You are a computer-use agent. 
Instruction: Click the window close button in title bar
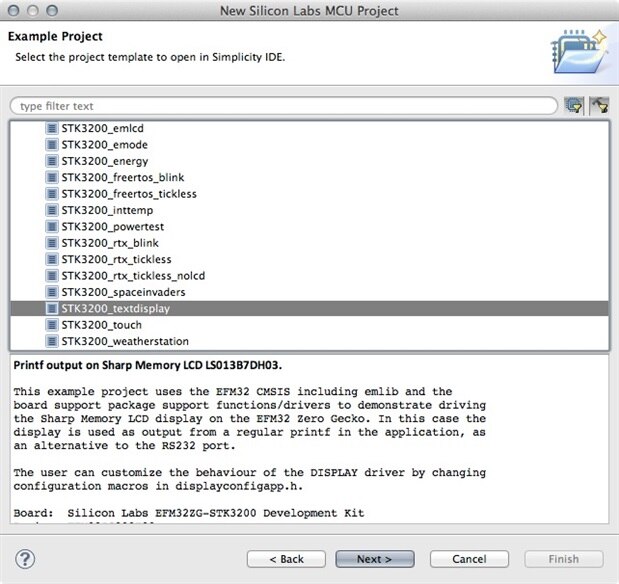13,11
